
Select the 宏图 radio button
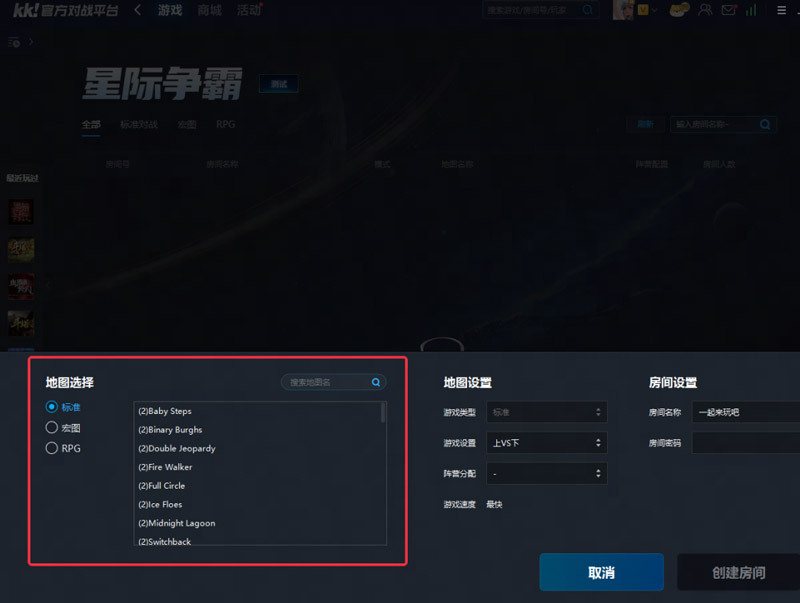(x=52, y=428)
